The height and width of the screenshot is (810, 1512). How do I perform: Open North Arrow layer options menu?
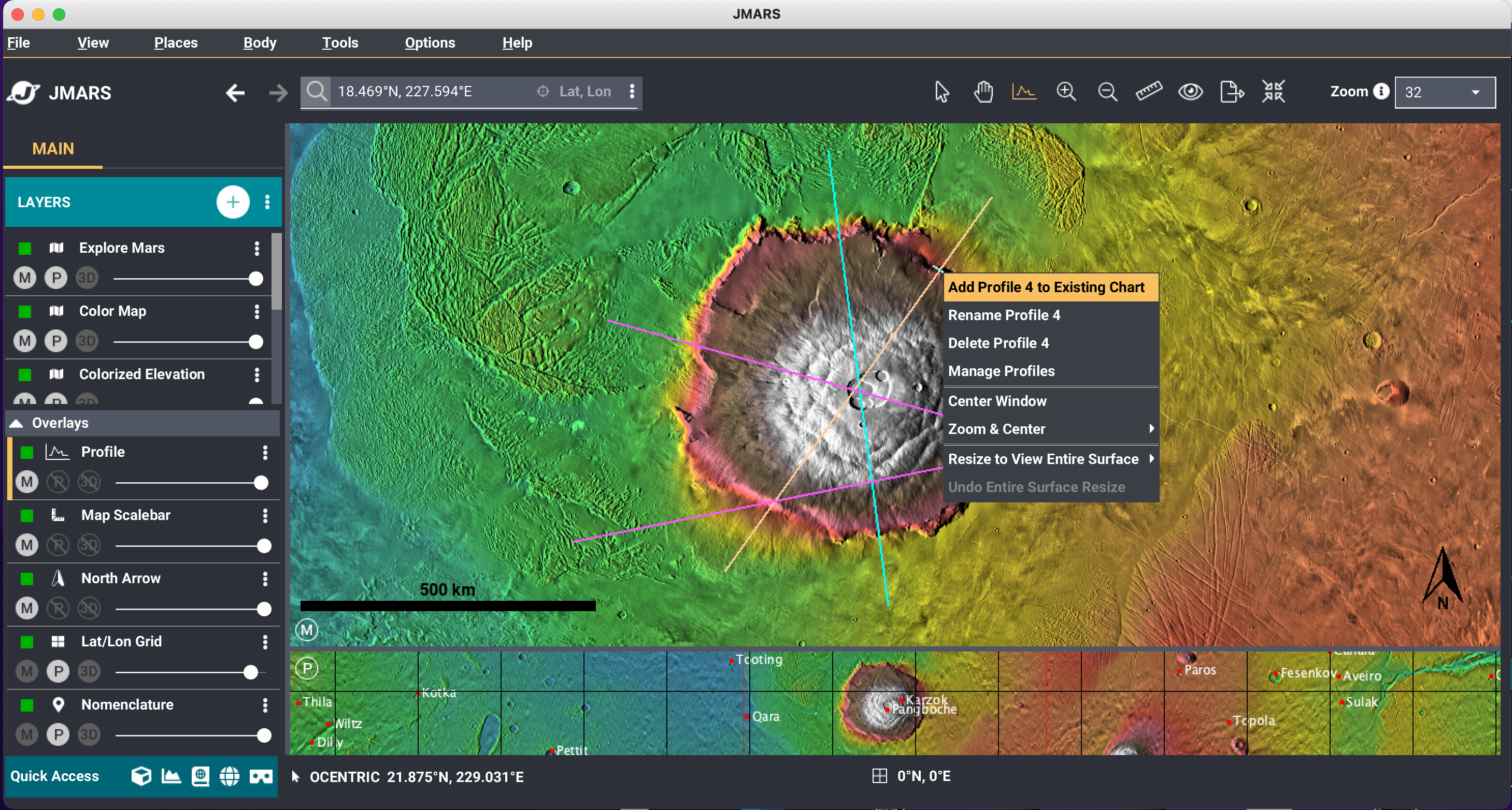click(x=265, y=579)
